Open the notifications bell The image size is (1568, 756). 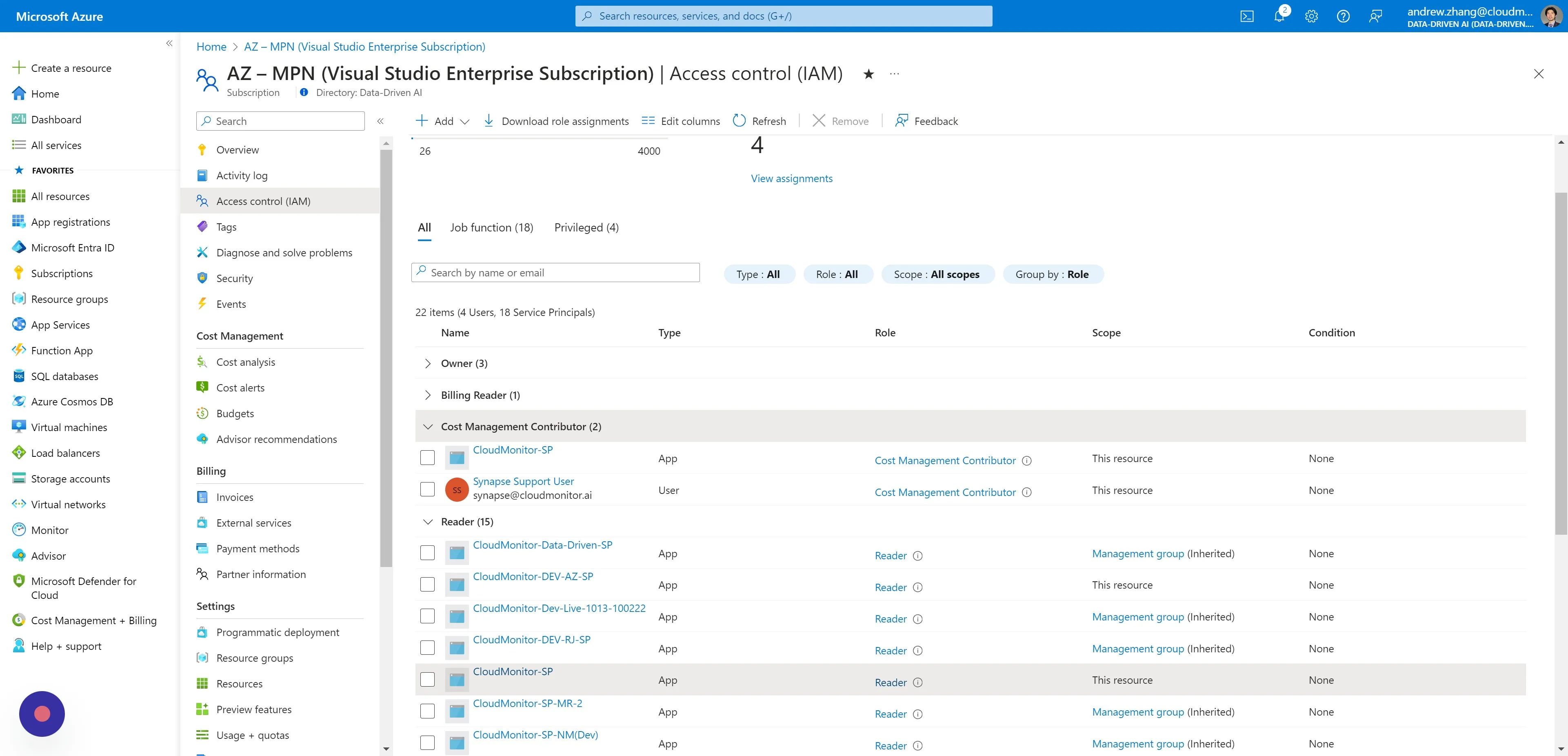pos(1279,16)
